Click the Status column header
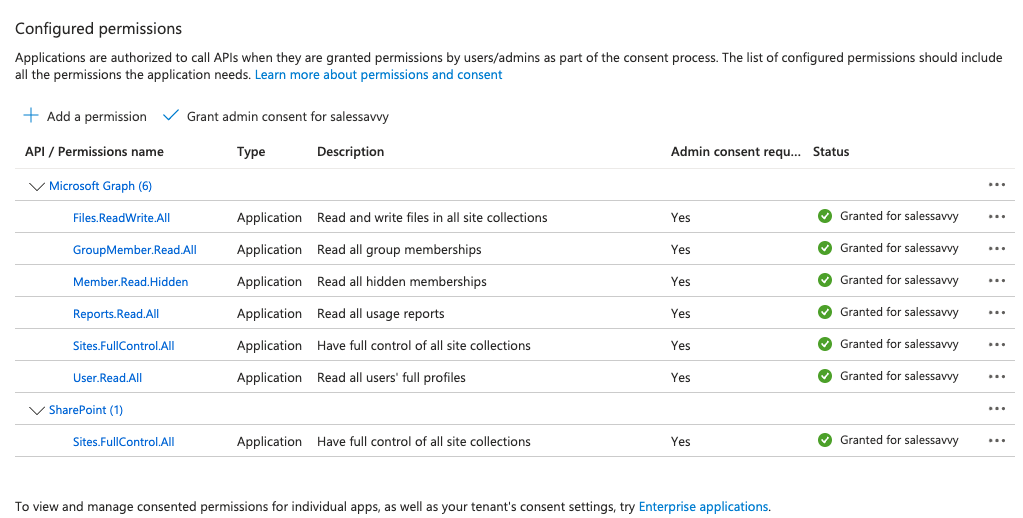This screenshot has width=1023, height=518. 831,152
